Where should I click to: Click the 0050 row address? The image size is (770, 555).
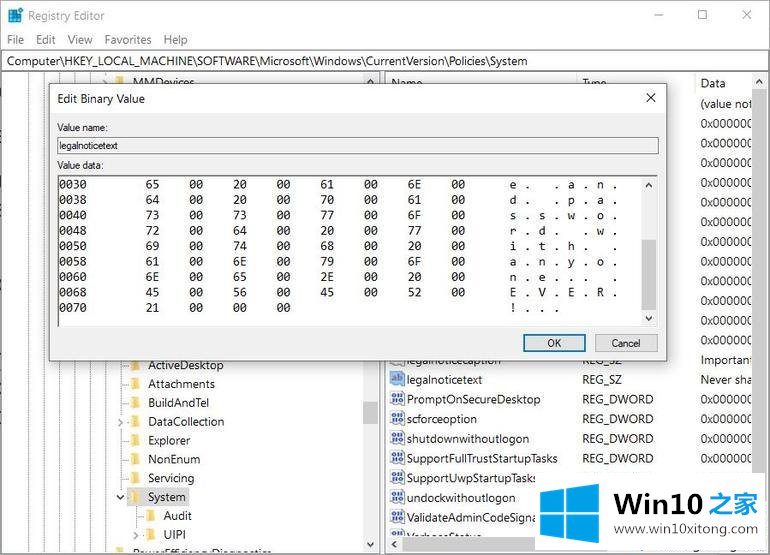73,246
